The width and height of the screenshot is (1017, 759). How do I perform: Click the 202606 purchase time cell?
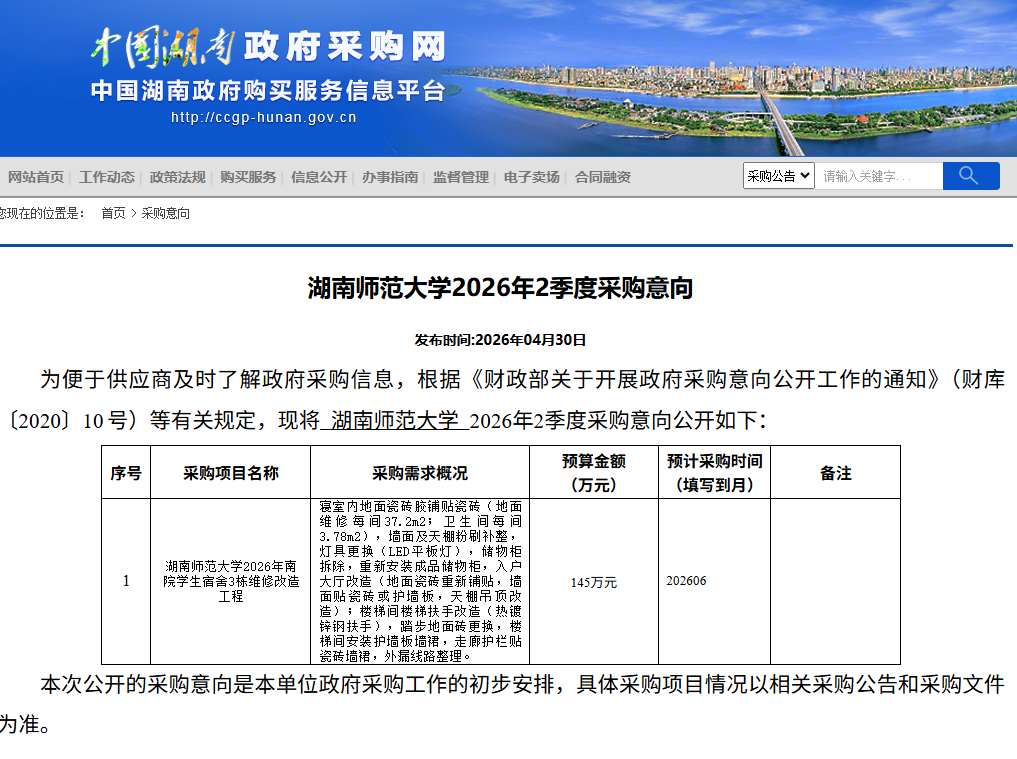(714, 581)
